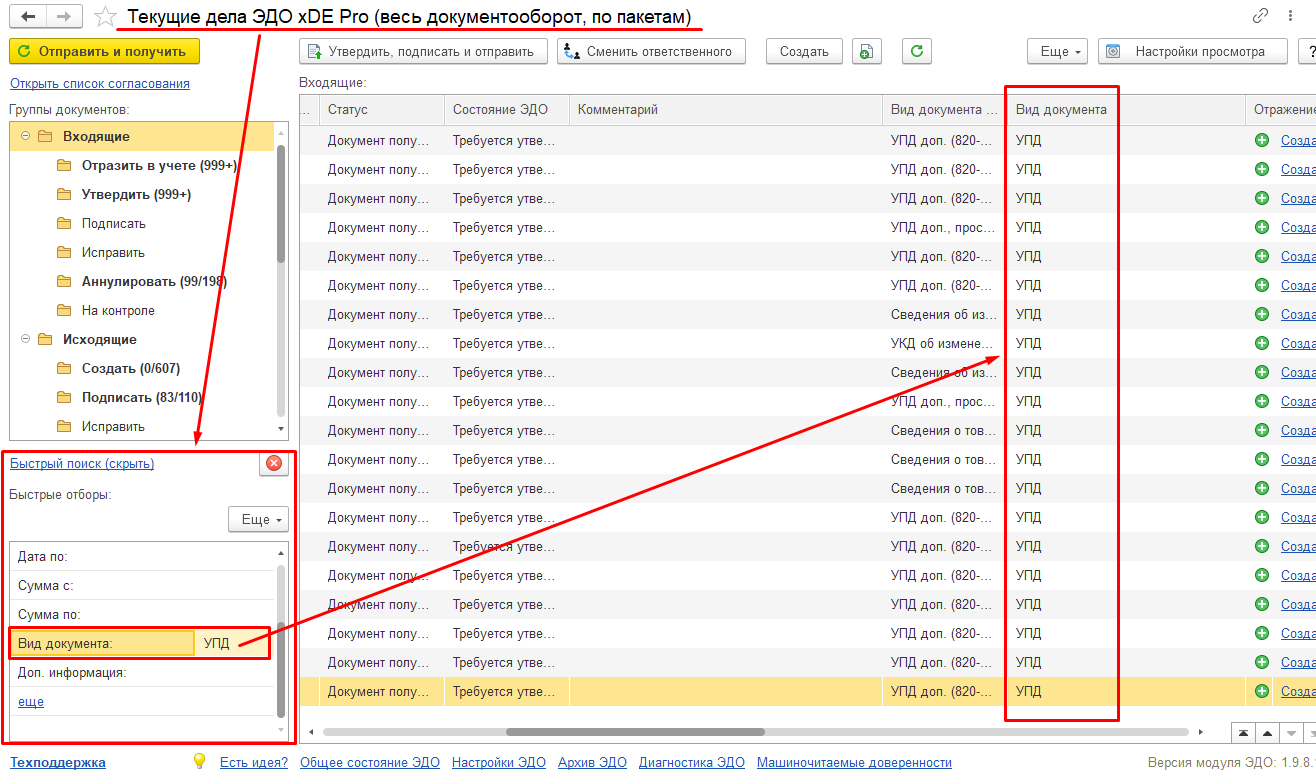Screen dimensions: 1316x775
Task: Open folder Отразить в учете (999+)
Action: (159, 165)
